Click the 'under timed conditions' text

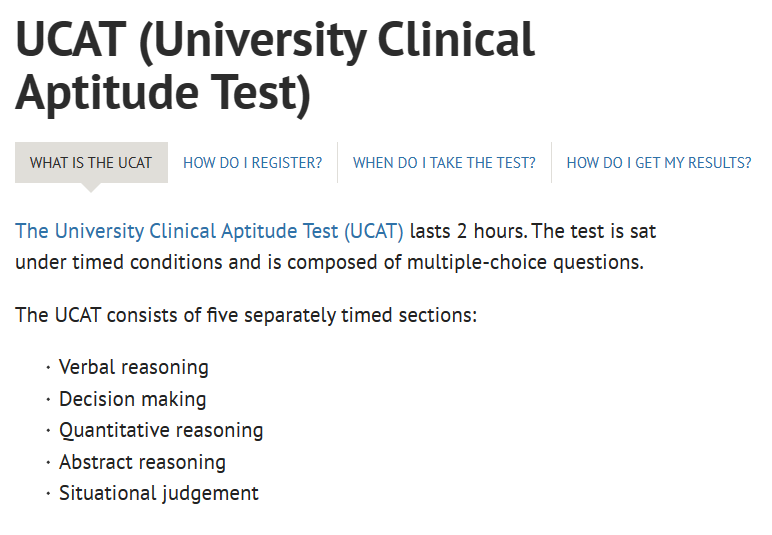point(119,262)
